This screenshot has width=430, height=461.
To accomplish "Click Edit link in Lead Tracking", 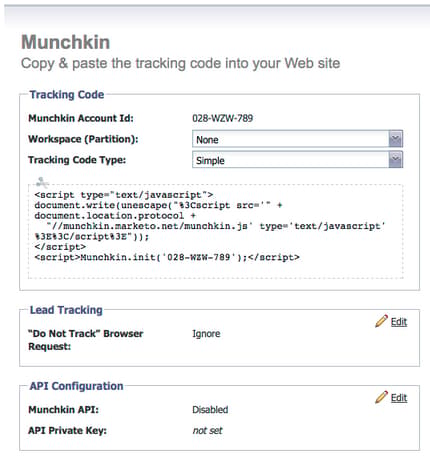I will pyautogui.click(x=399, y=322).
